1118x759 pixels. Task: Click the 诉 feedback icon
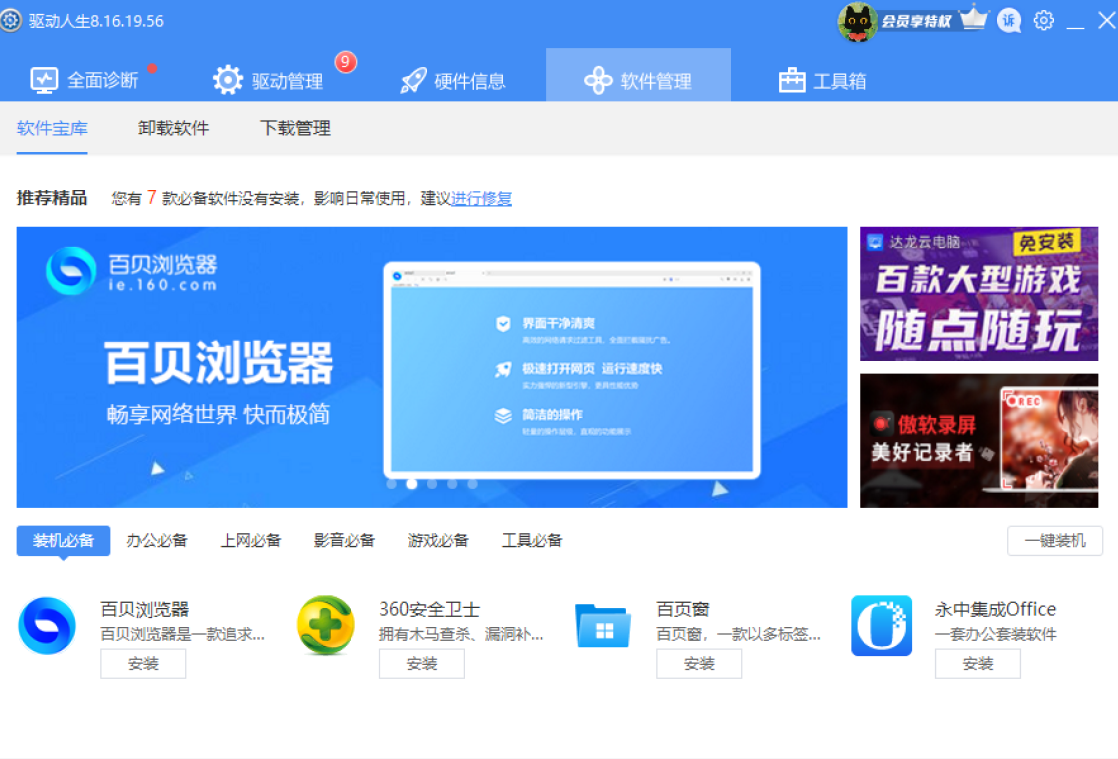point(1009,21)
